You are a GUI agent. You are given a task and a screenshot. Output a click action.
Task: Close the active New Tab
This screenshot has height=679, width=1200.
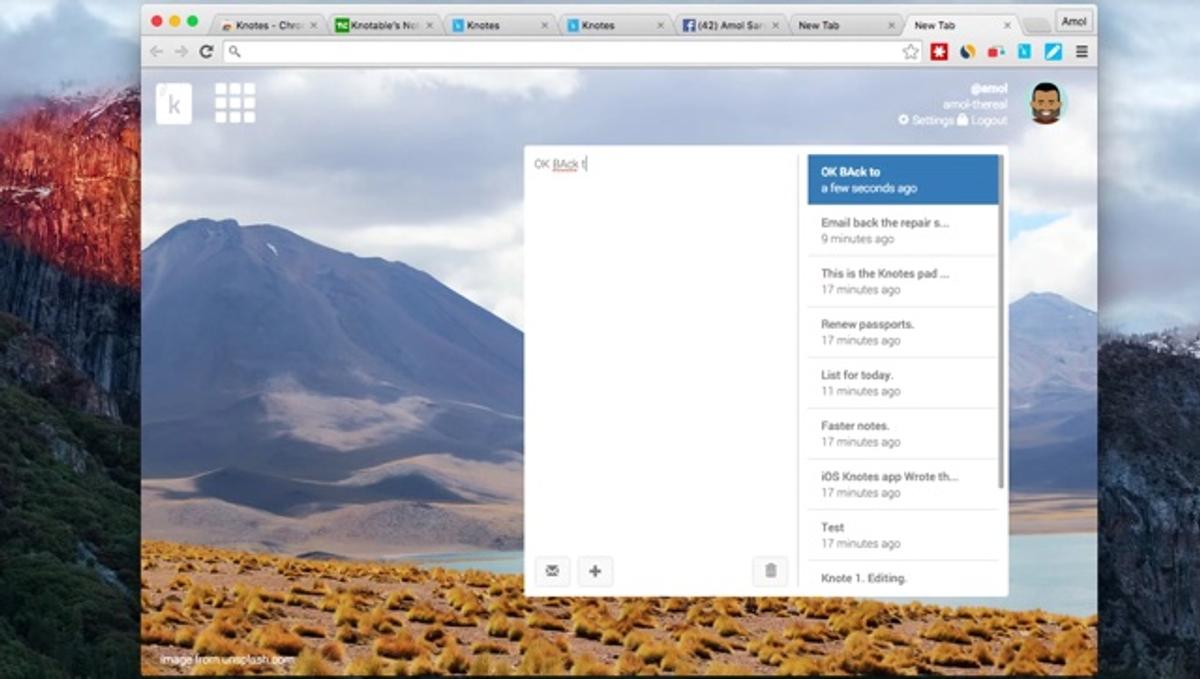point(1007,25)
